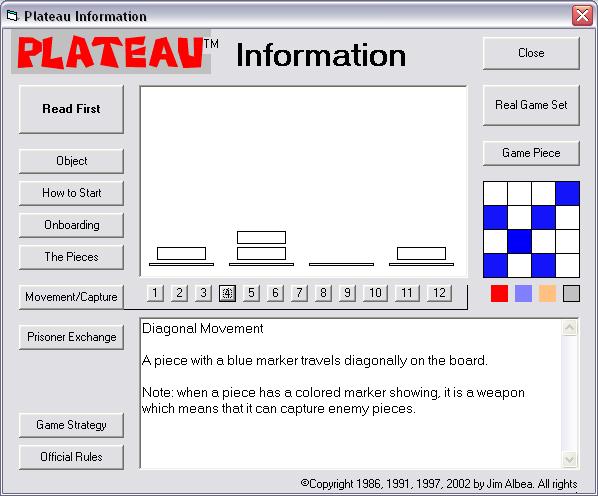Open the Prisoner Exchange section
Image resolution: width=598 pixels, height=496 pixels.
click(x=71, y=337)
